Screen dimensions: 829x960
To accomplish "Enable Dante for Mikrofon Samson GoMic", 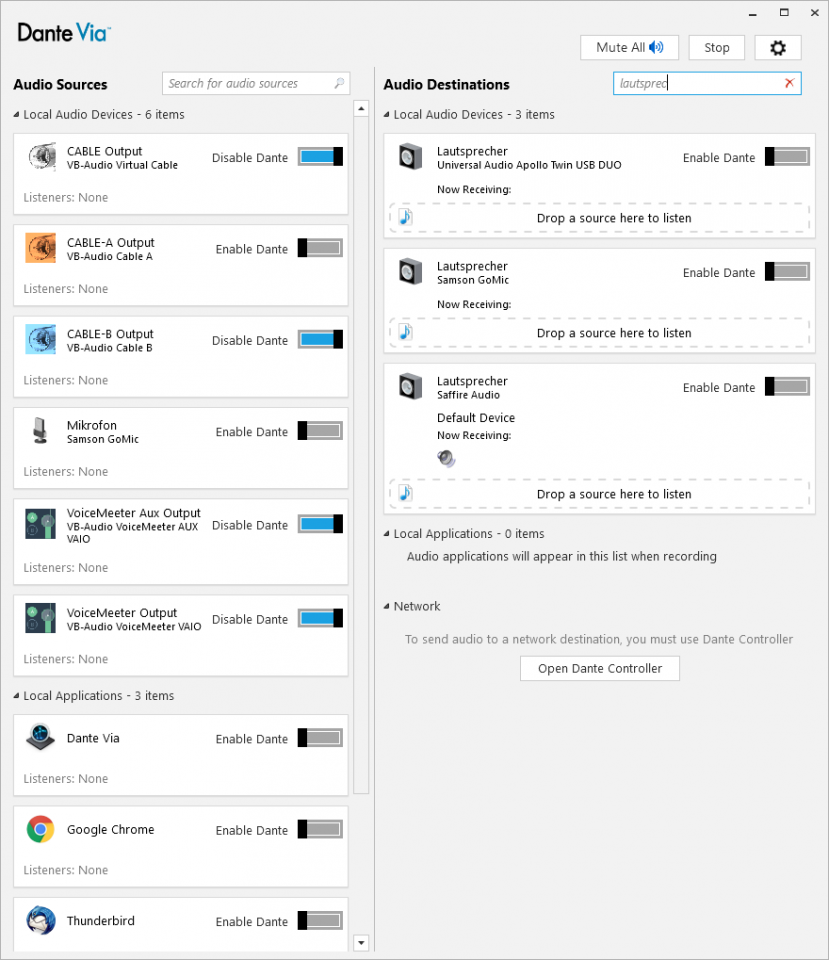I will 320,430.
